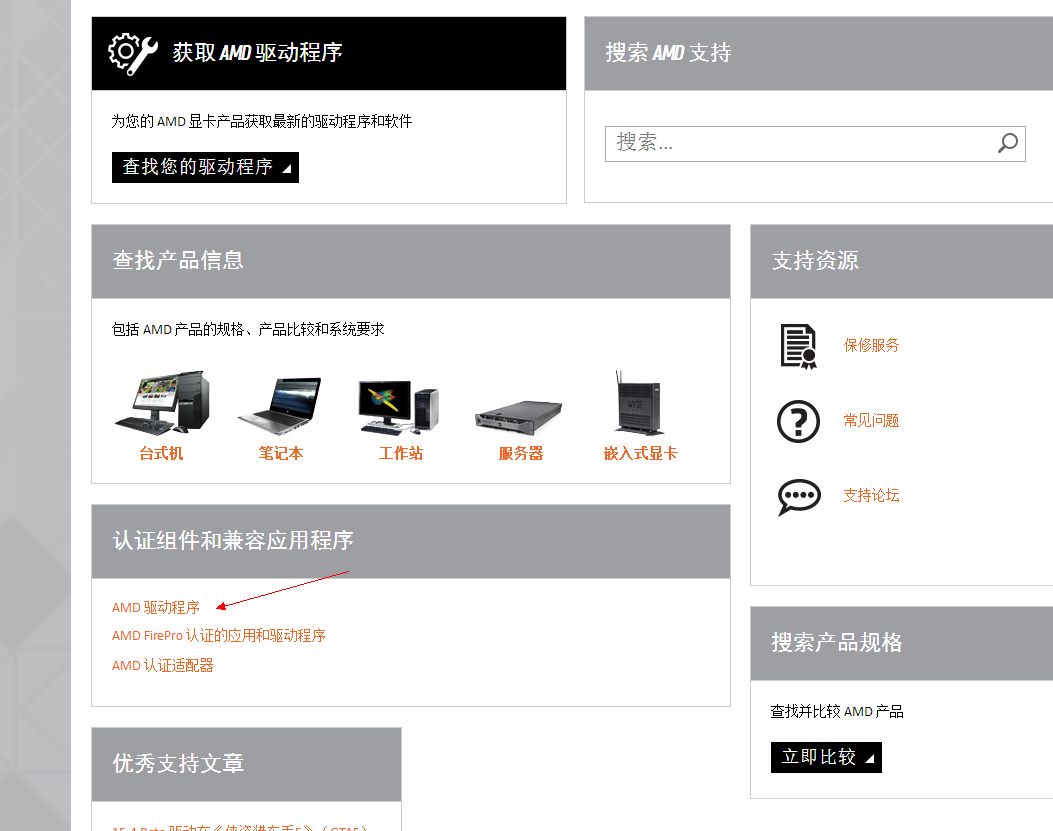Screen dimensions: 1053x831
Task: Click the warranty certificate document icon
Action: 798,346
